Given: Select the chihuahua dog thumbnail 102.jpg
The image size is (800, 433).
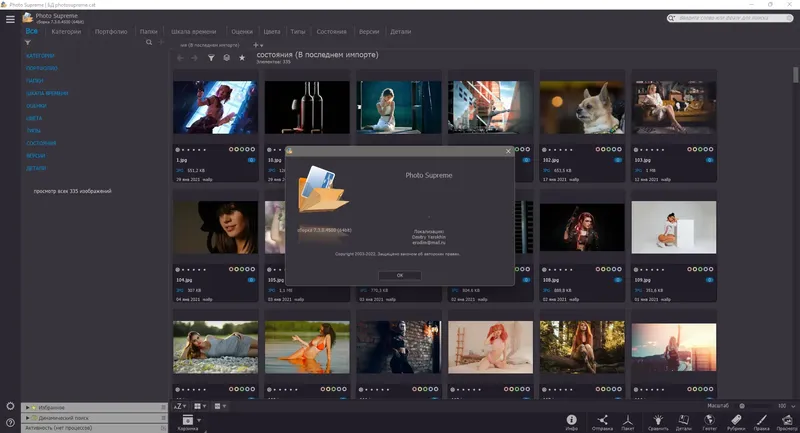Looking at the screenshot, I should (582, 107).
